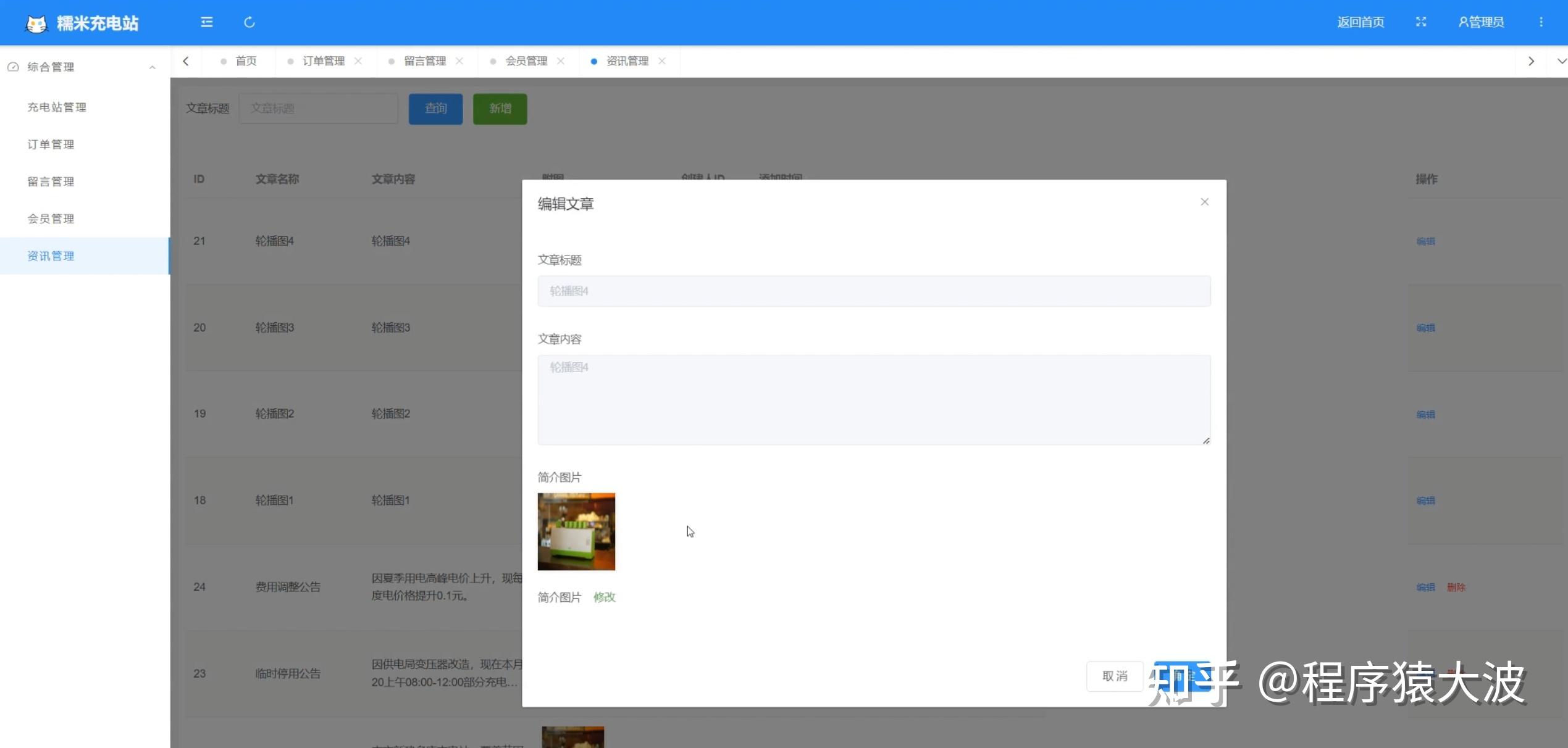
Task: Switch to the 会员管理 tab
Action: coord(526,60)
